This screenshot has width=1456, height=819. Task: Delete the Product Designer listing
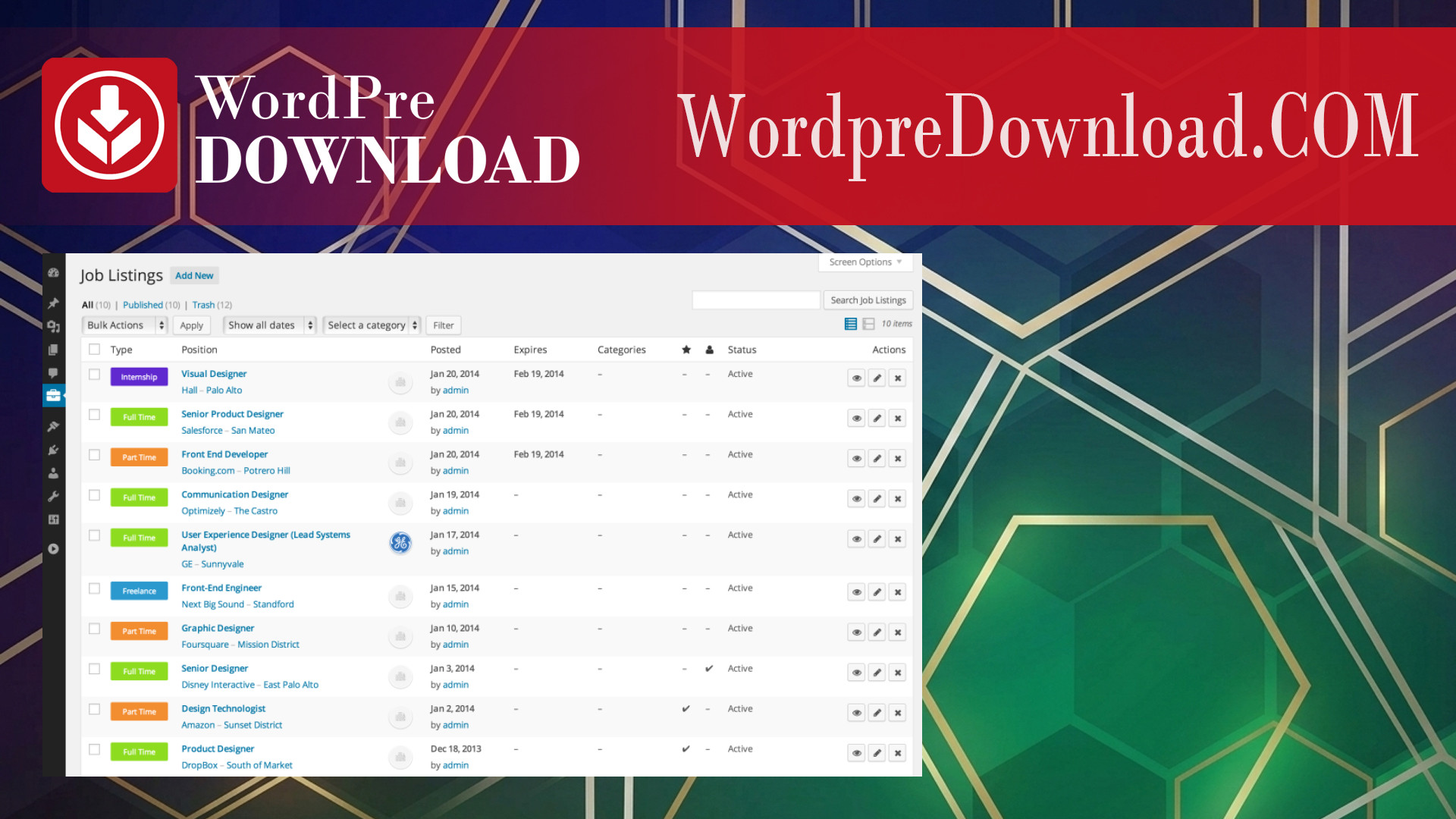click(x=897, y=752)
